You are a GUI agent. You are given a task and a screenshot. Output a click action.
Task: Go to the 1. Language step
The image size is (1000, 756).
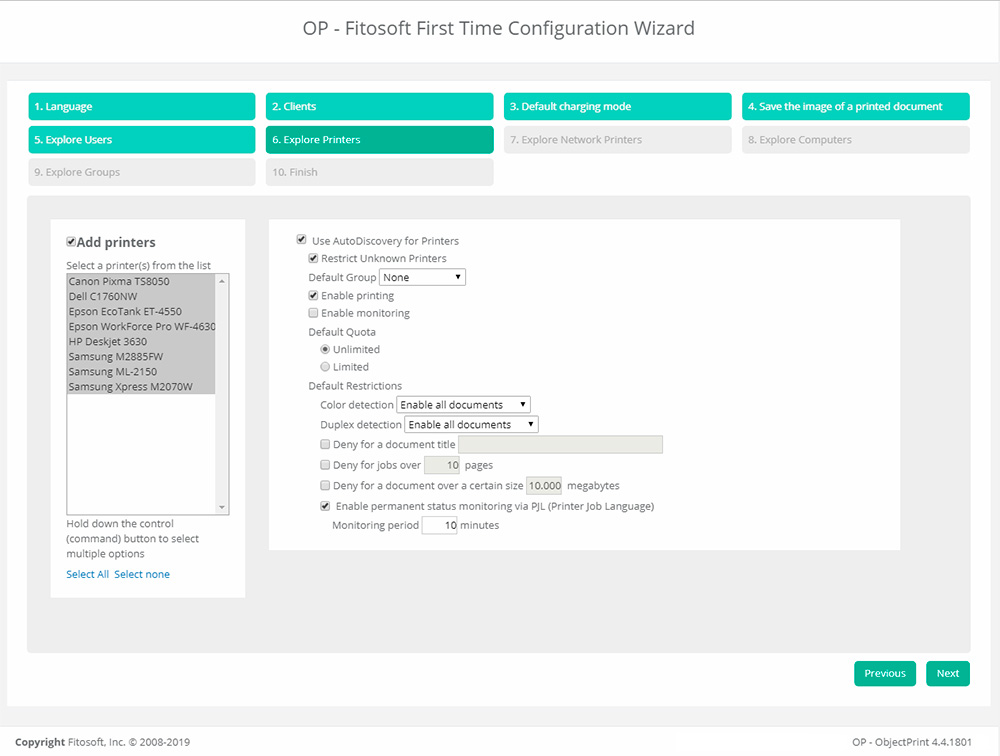142,107
